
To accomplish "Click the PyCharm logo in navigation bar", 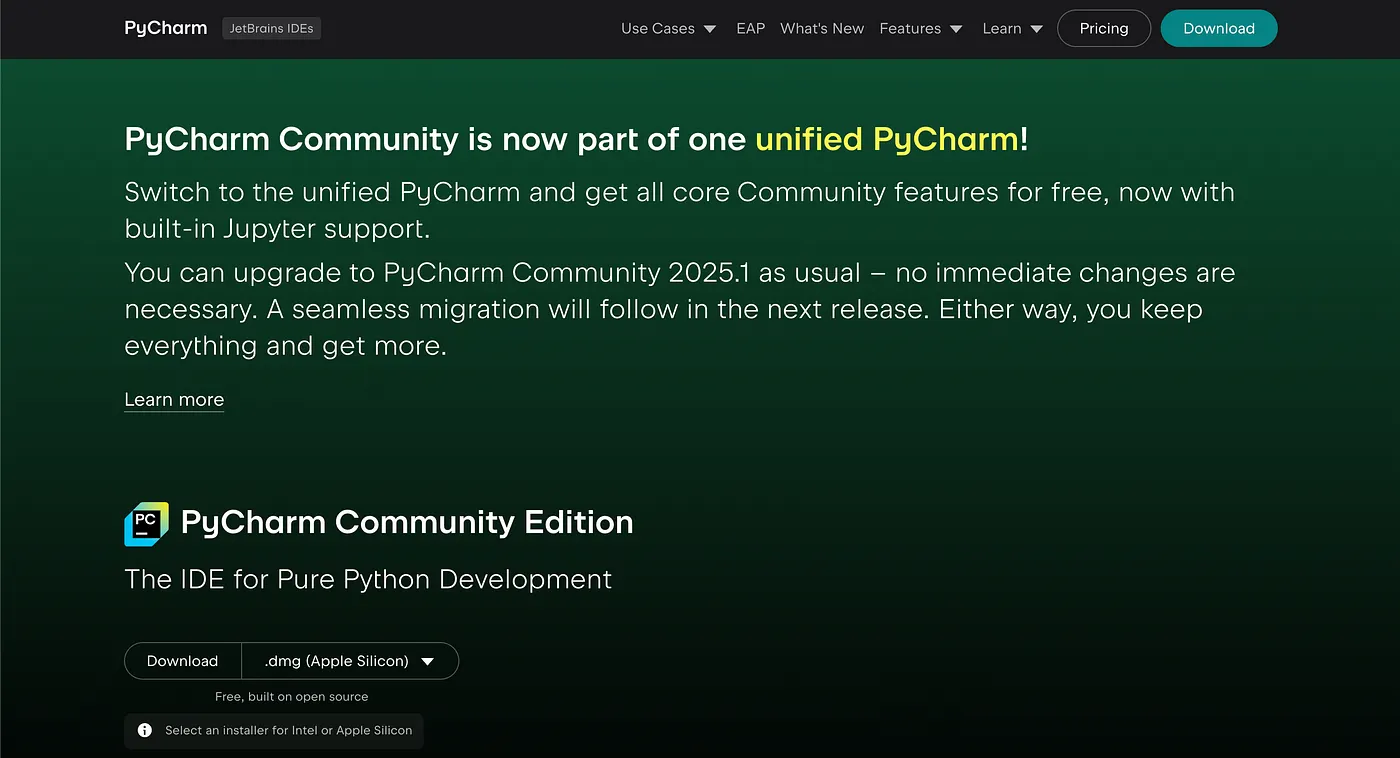I will pos(165,28).
